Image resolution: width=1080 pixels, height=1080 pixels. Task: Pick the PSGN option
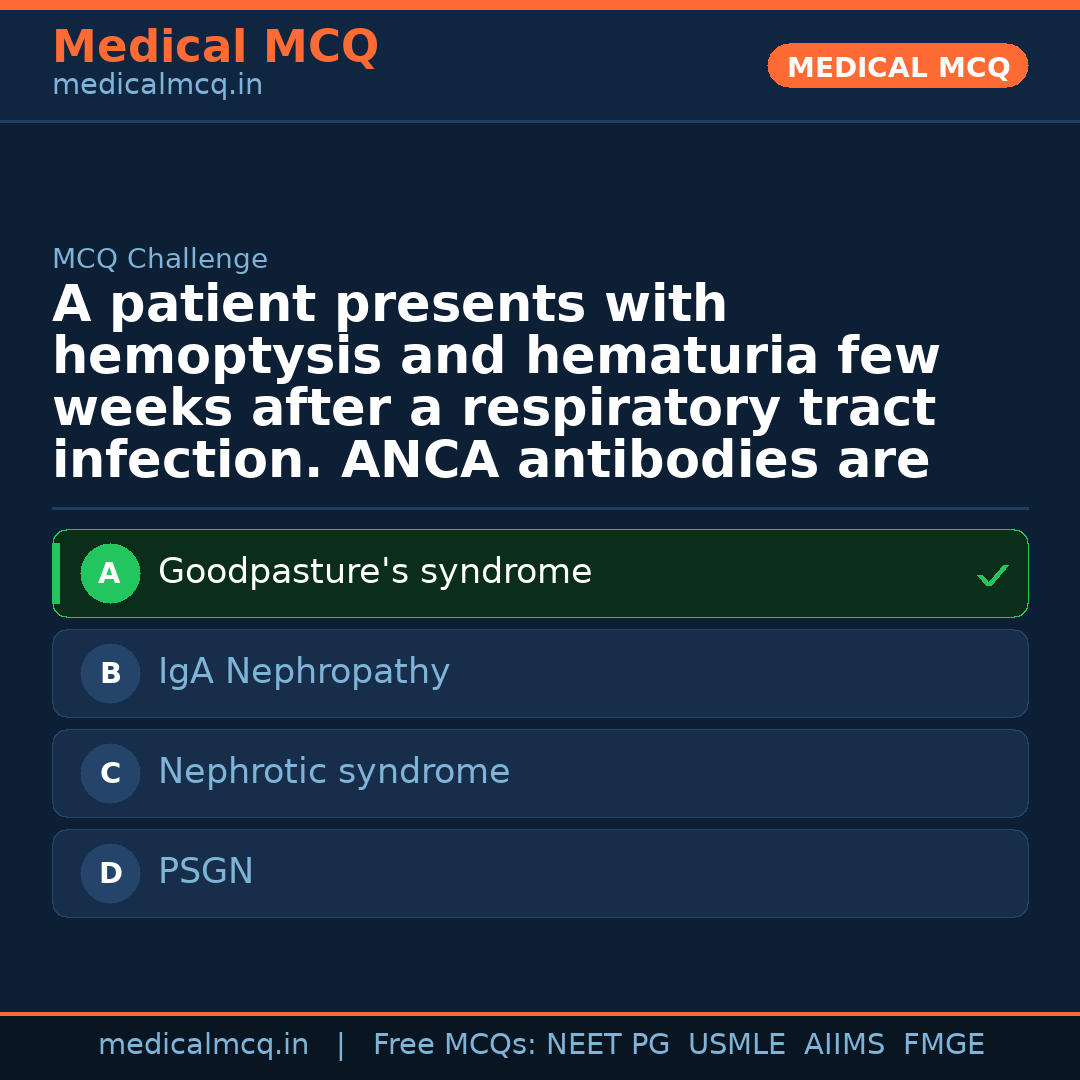(206, 872)
